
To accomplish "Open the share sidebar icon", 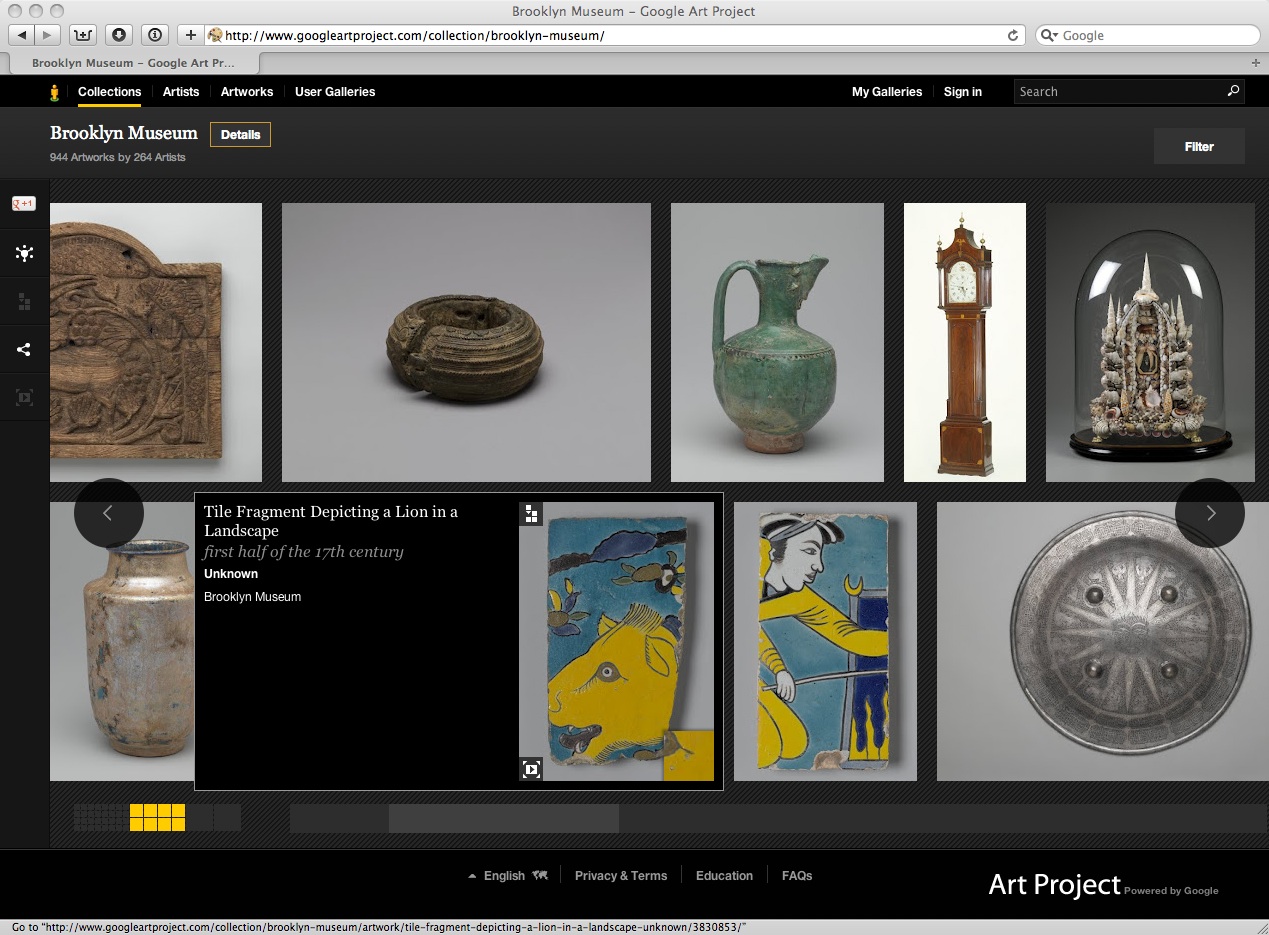I will click(24, 350).
